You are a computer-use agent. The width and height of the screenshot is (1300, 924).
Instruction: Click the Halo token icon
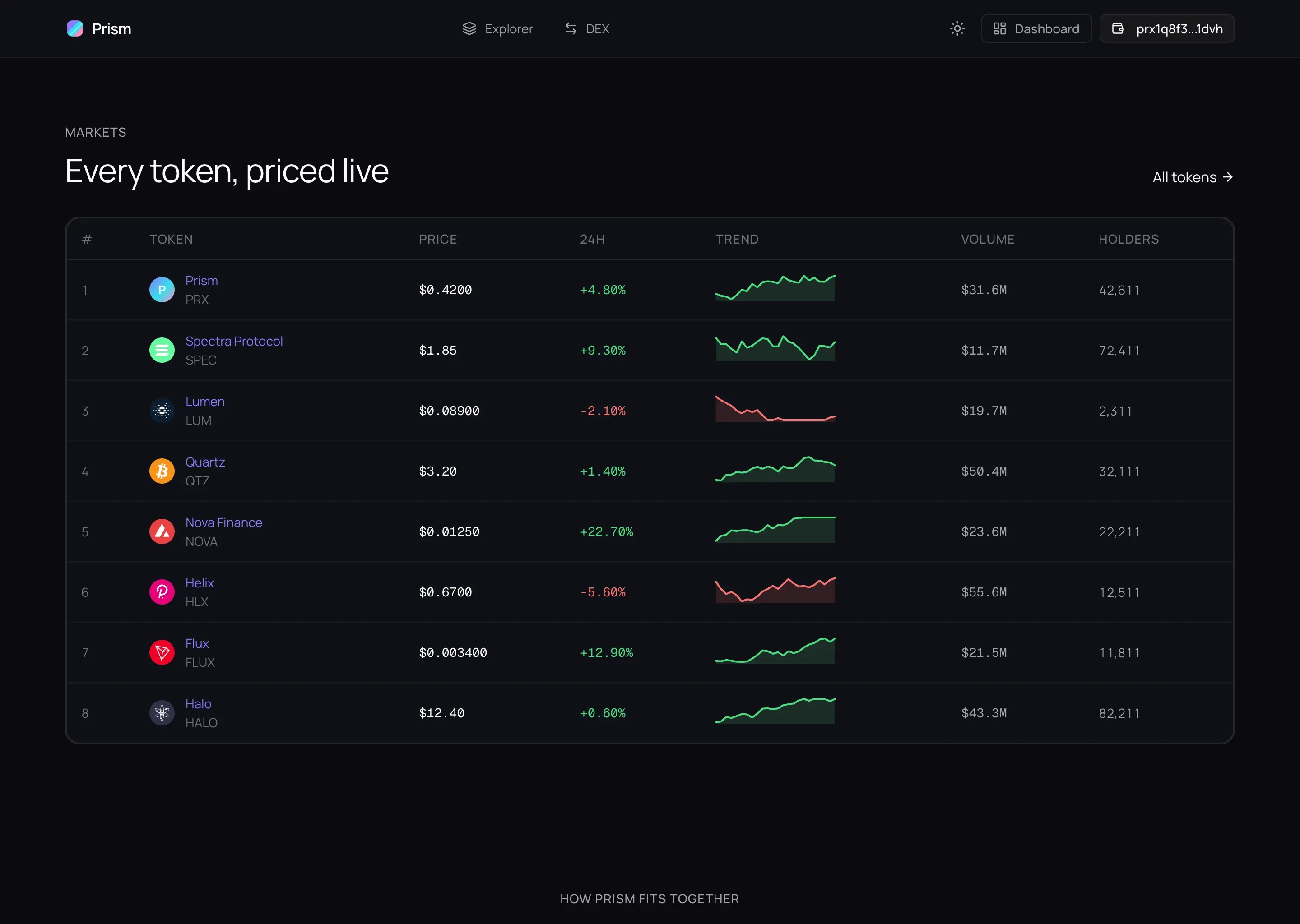tap(162, 713)
